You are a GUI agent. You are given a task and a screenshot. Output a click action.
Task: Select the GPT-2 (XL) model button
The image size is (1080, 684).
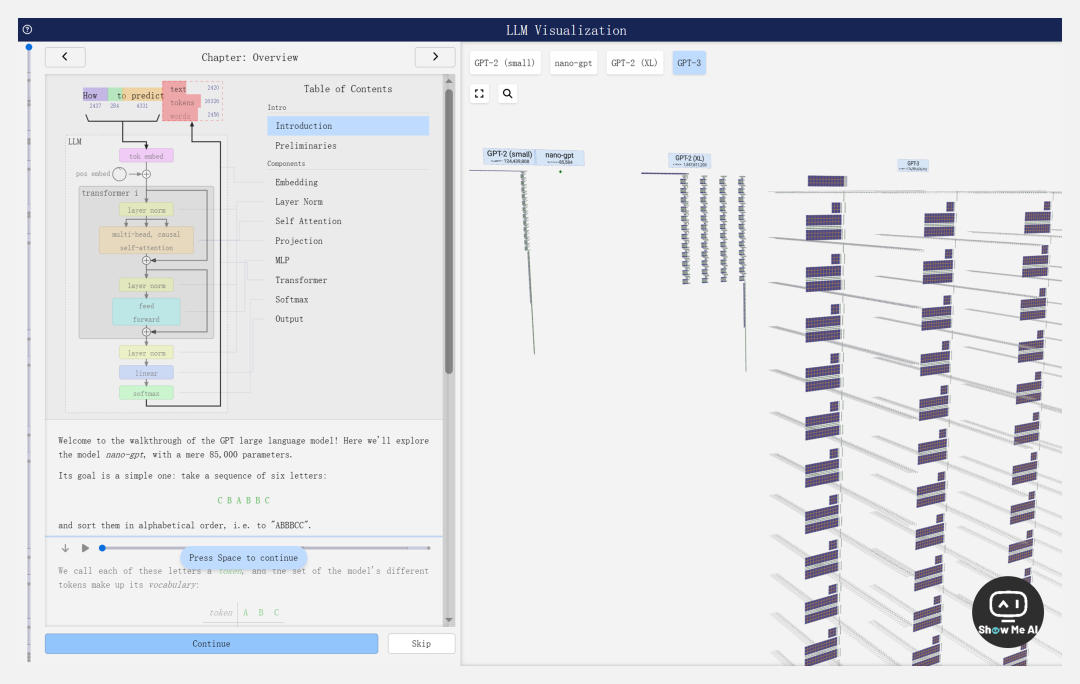tap(634, 63)
